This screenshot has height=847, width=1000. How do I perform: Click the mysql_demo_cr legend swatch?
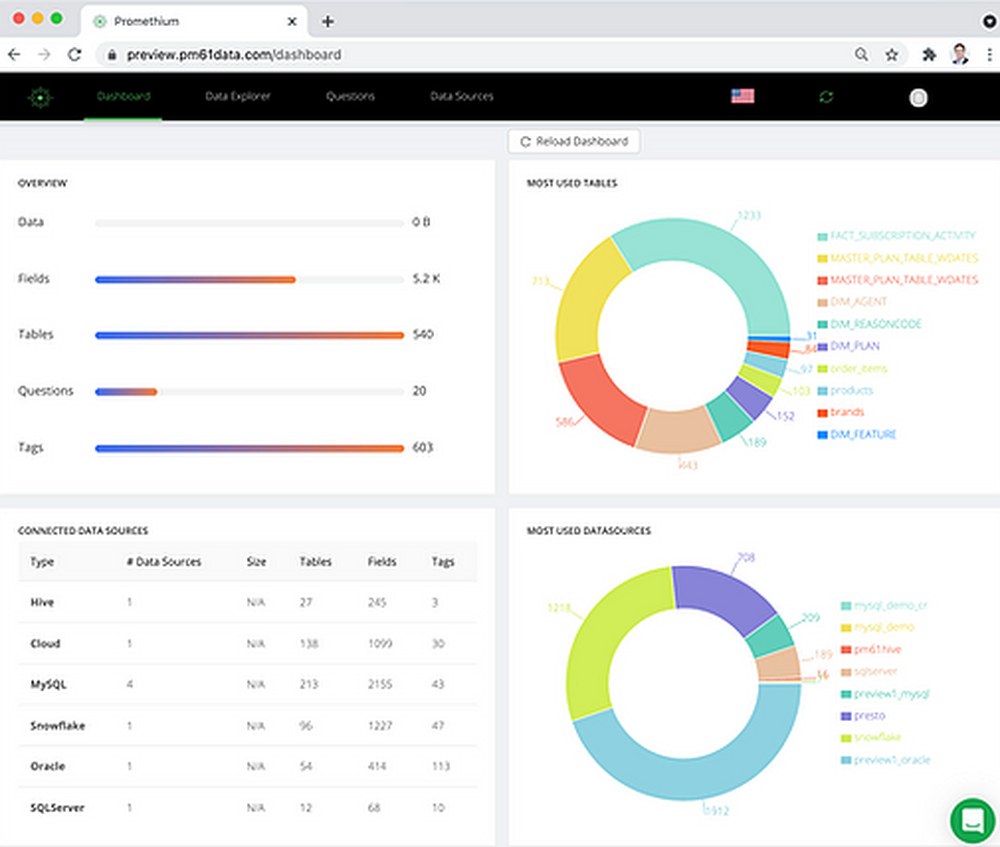tap(846, 606)
